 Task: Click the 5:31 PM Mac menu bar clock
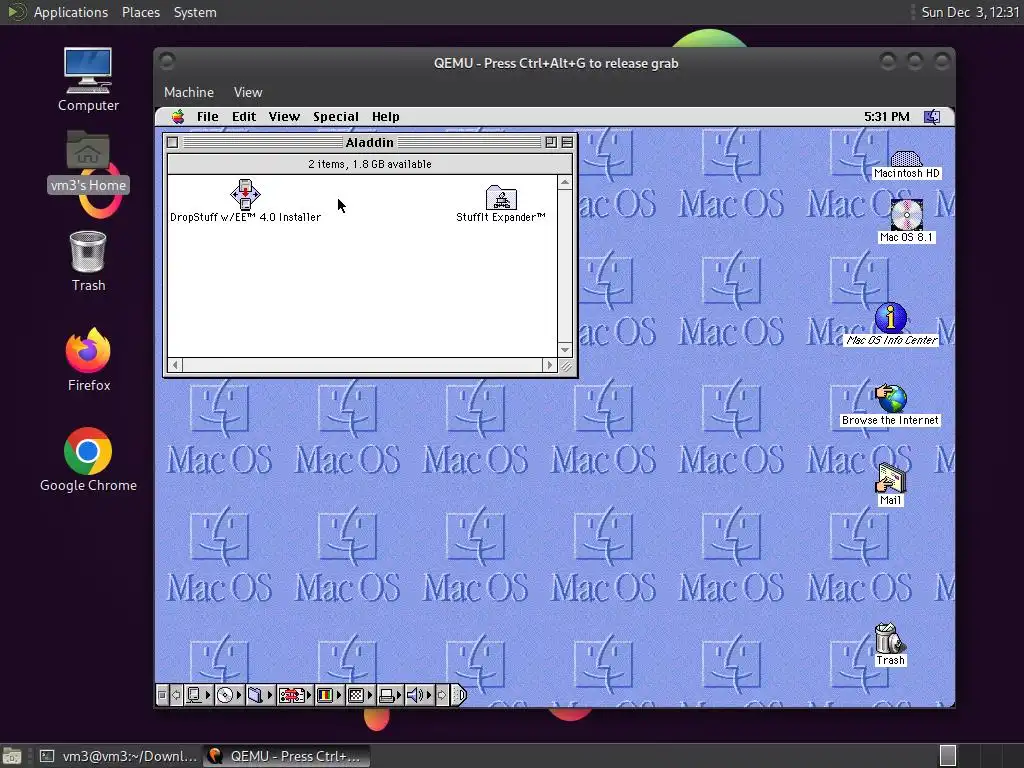pyautogui.click(x=886, y=117)
